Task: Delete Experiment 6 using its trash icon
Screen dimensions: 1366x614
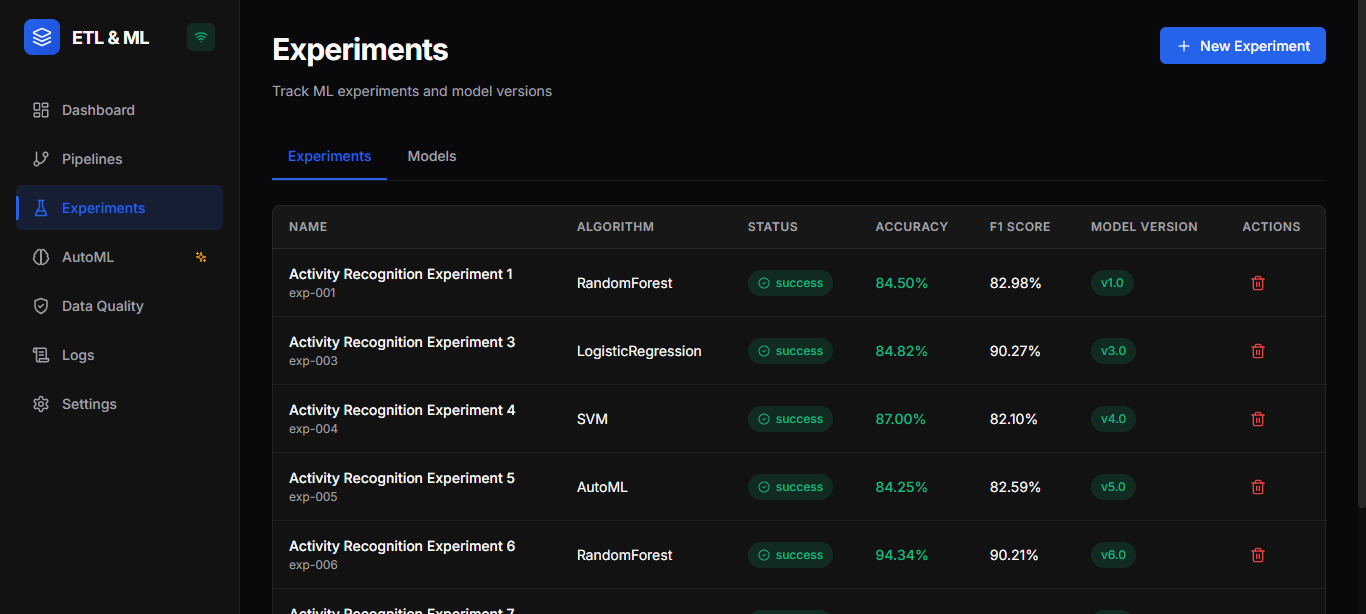Action: [x=1258, y=555]
